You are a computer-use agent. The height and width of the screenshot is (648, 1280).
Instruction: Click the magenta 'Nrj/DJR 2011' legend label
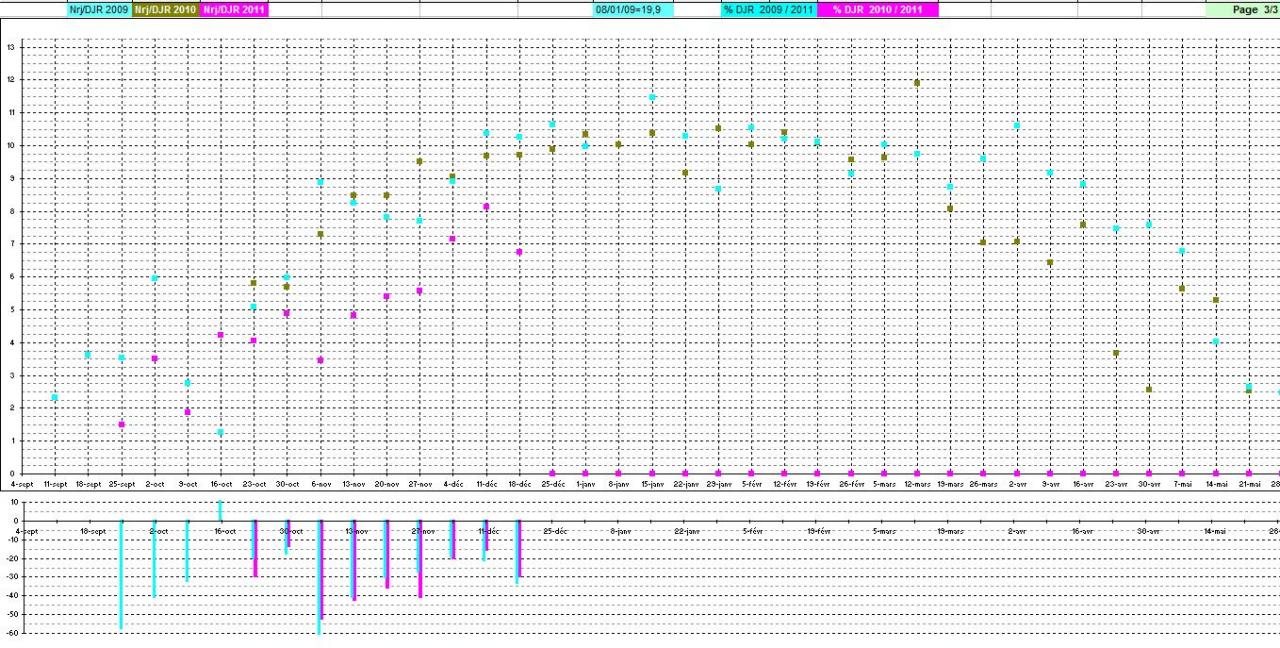(234, 9)
